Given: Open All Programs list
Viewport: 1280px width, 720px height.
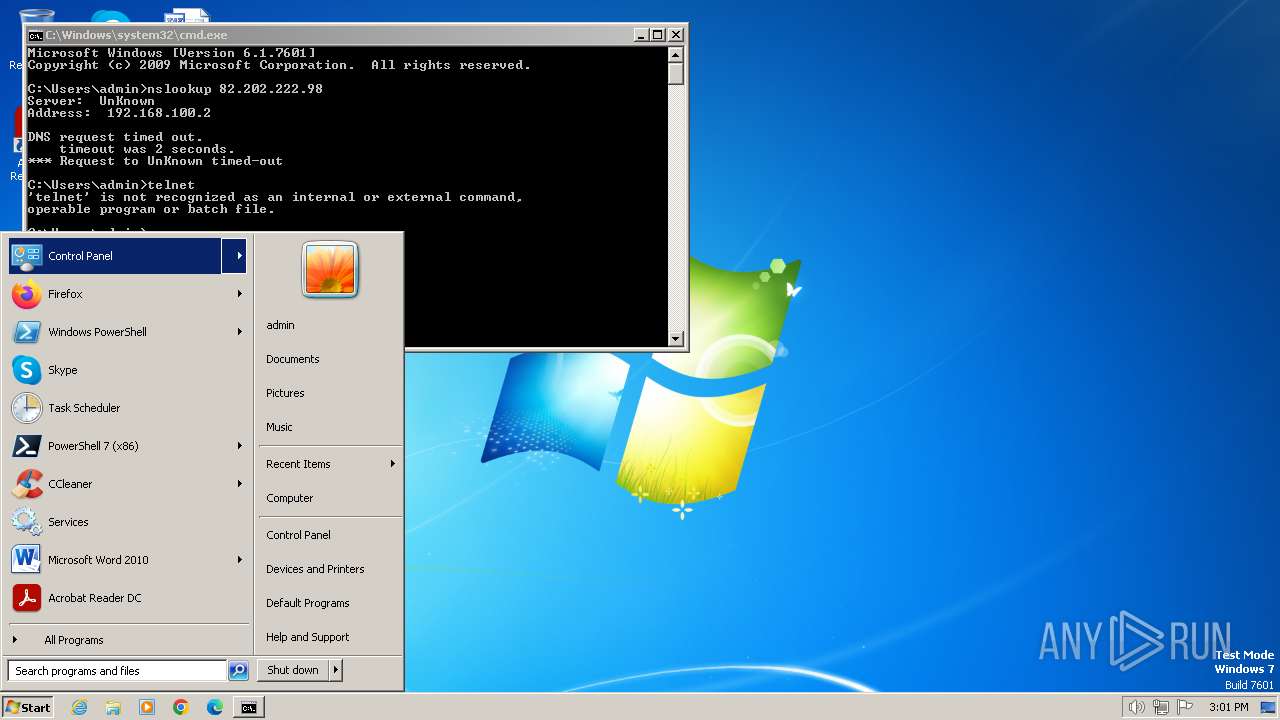Looking at the screenshot, I should tap(128, 640).
